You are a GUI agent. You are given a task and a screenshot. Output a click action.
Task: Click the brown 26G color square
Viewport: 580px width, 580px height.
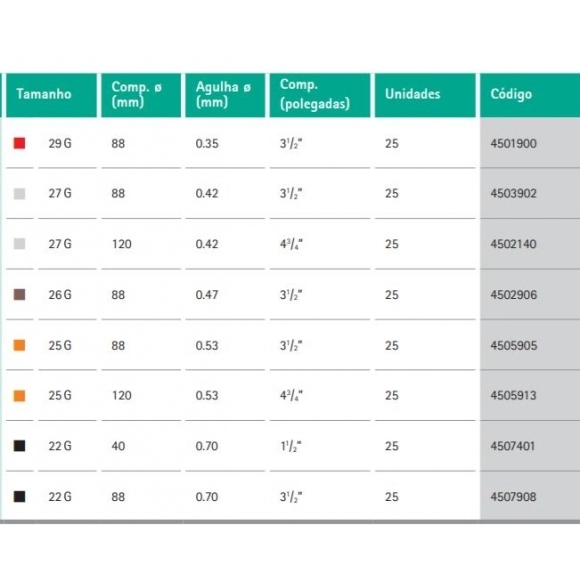click(20, 294)
